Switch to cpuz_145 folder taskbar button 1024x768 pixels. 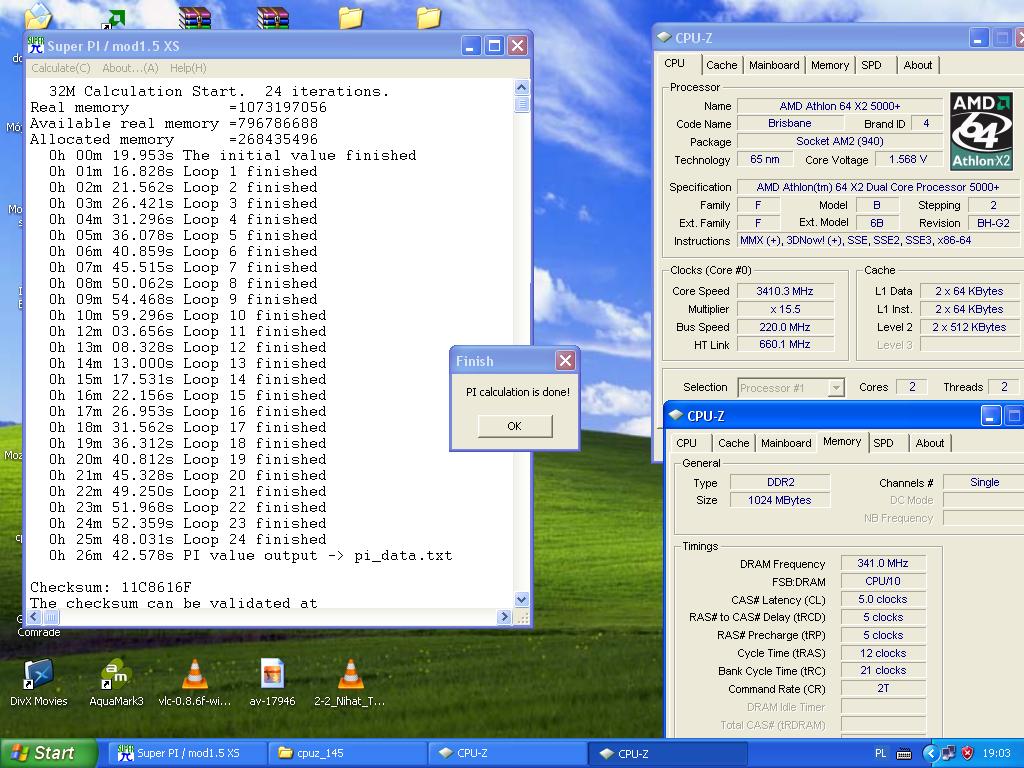[346, 754]
